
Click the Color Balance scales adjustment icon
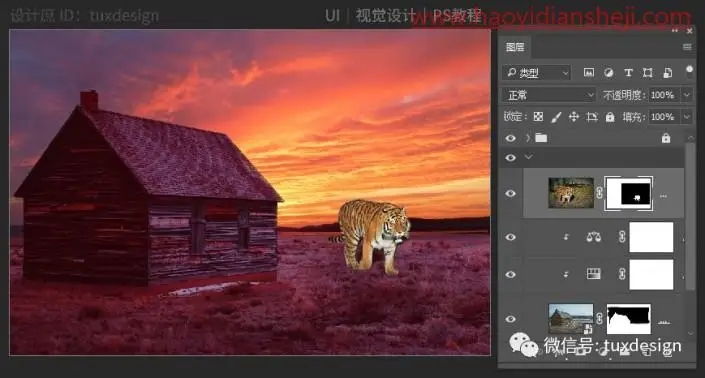tap(593, 237)
